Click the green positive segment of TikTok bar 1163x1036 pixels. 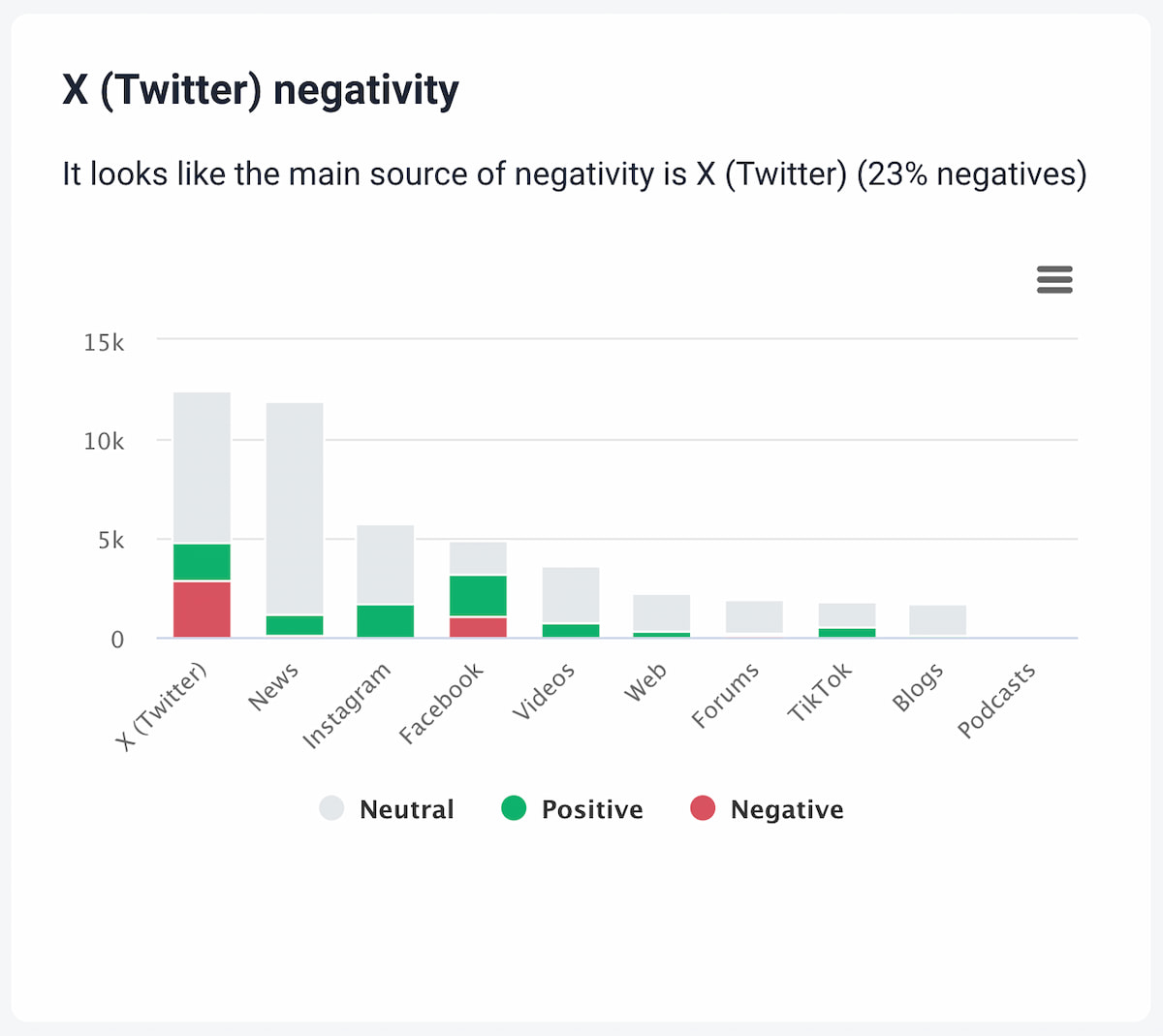[847, 633]
